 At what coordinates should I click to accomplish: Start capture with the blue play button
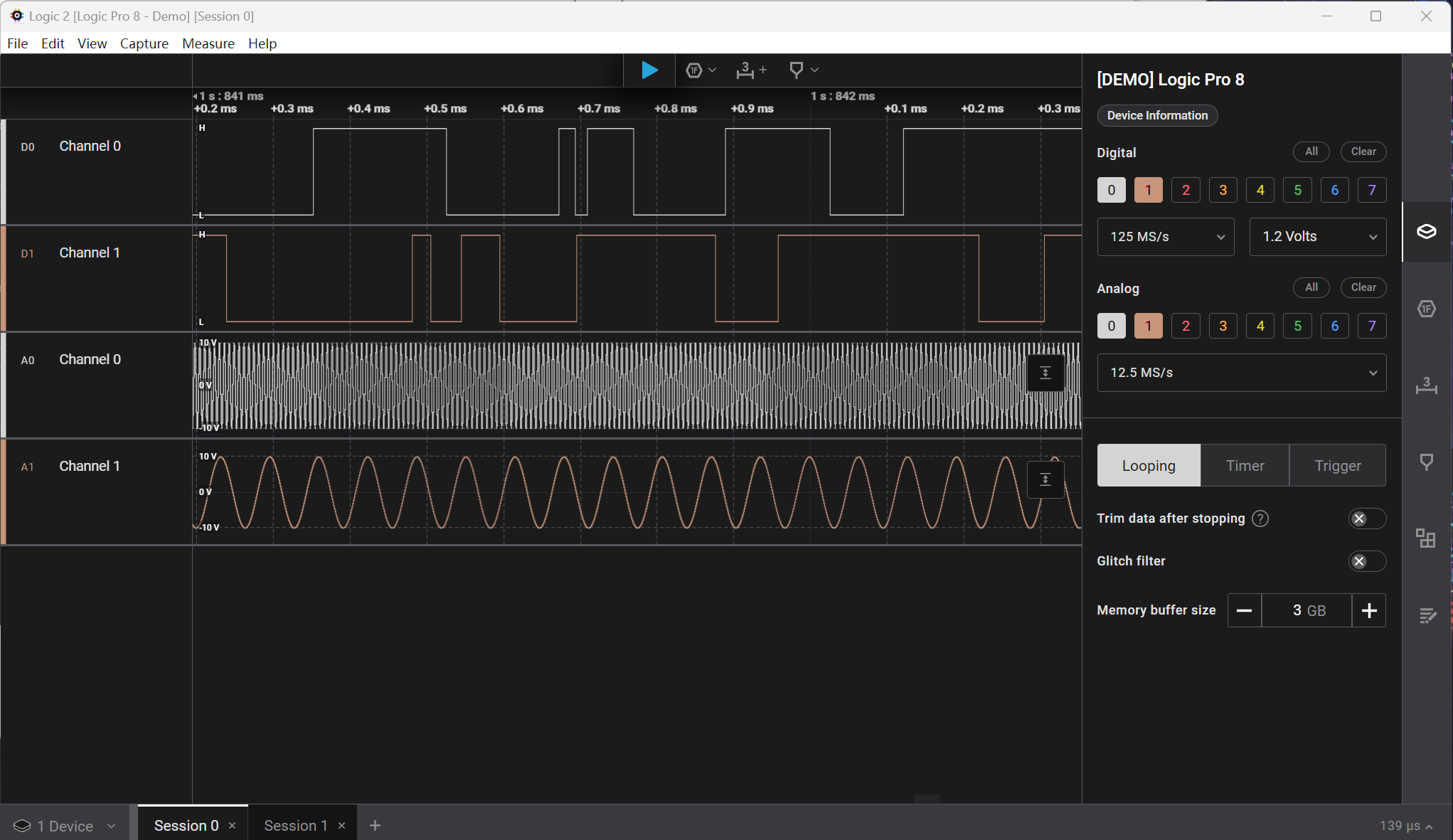649,70
